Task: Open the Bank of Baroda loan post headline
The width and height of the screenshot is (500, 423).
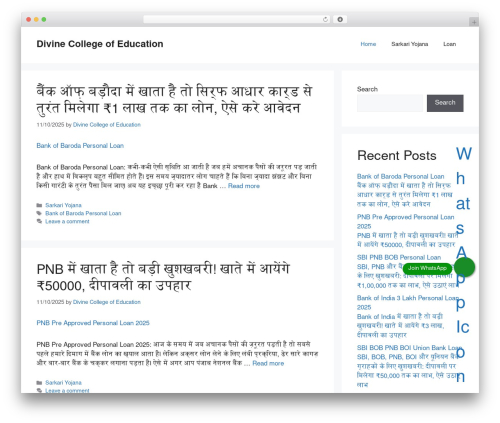Action: pos(174,99)
